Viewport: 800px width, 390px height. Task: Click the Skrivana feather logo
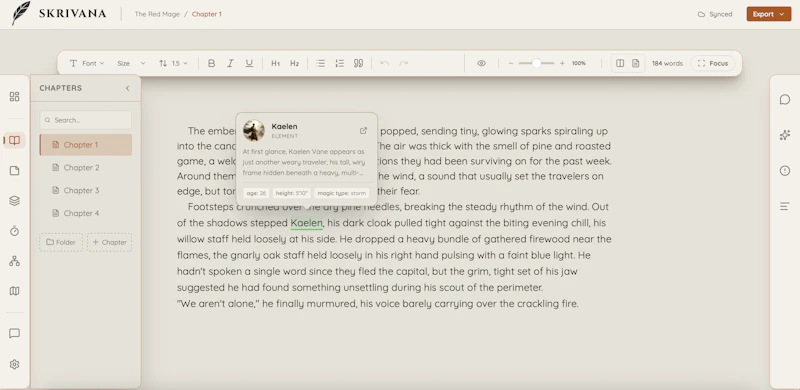(x=21, y=13)
